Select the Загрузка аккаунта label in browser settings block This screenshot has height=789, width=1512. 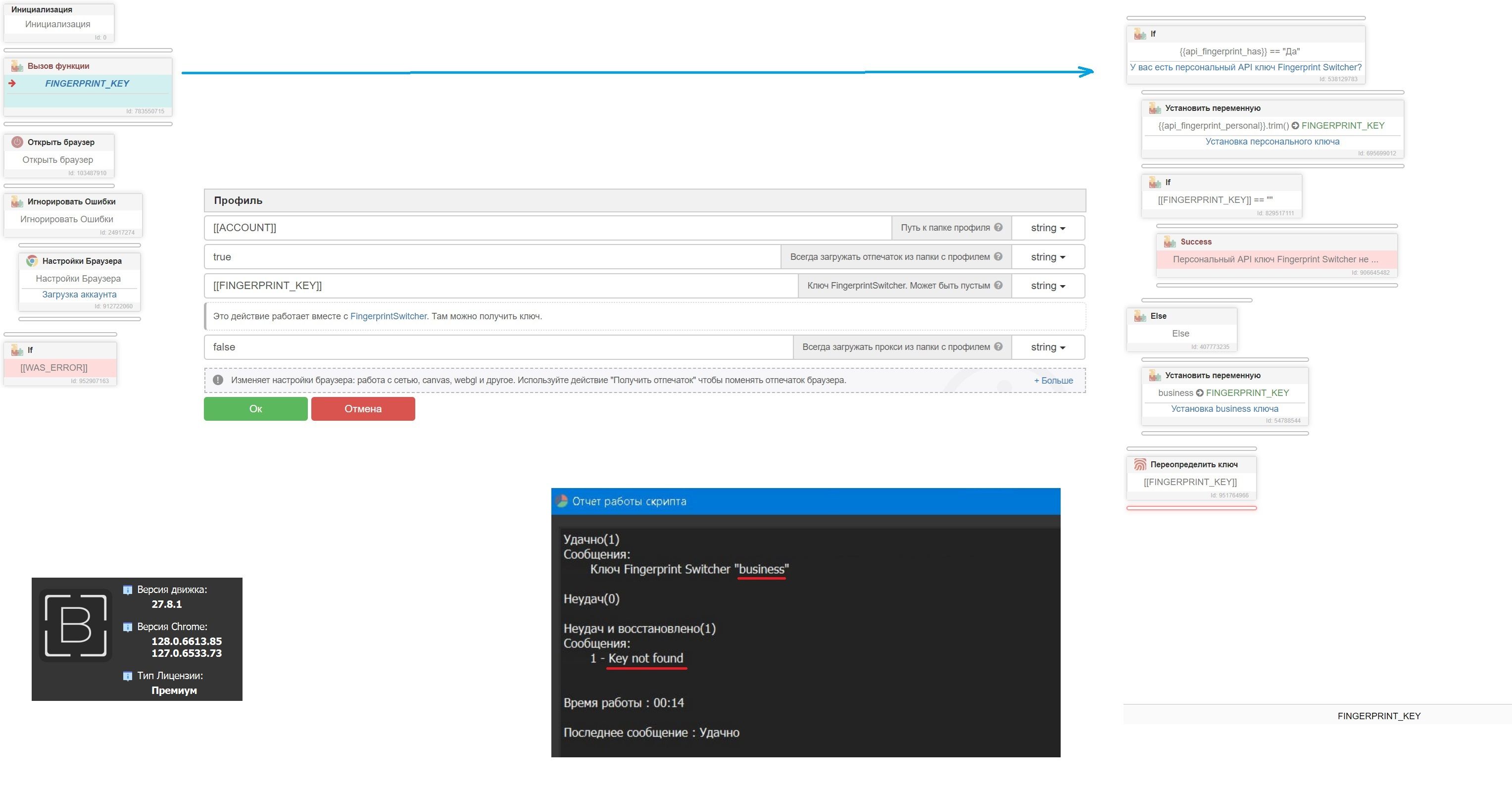[x=79, y=294]
